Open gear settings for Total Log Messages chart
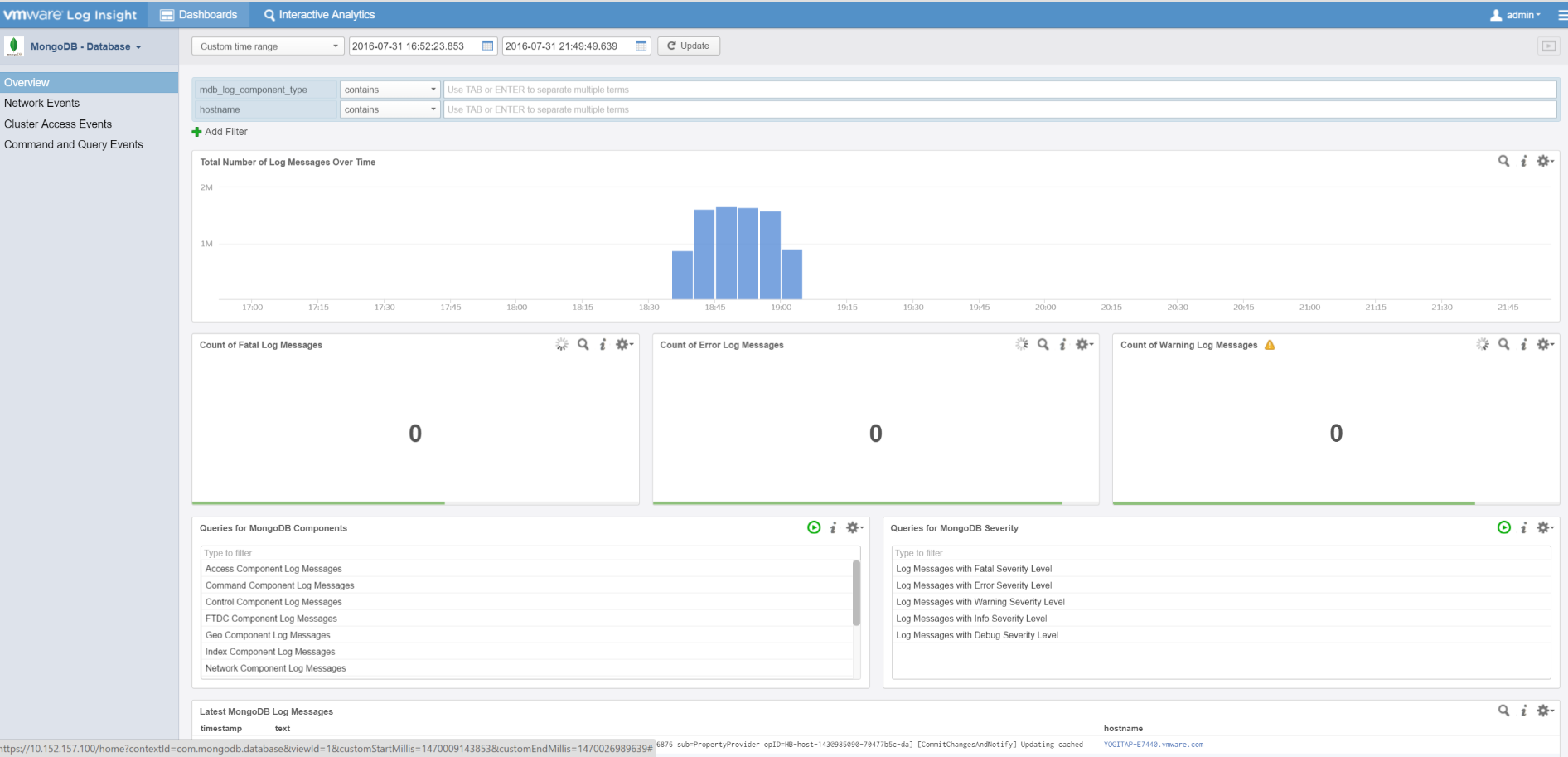Viewport: 1568px width, 757px height. click(x=1546, y=162)
